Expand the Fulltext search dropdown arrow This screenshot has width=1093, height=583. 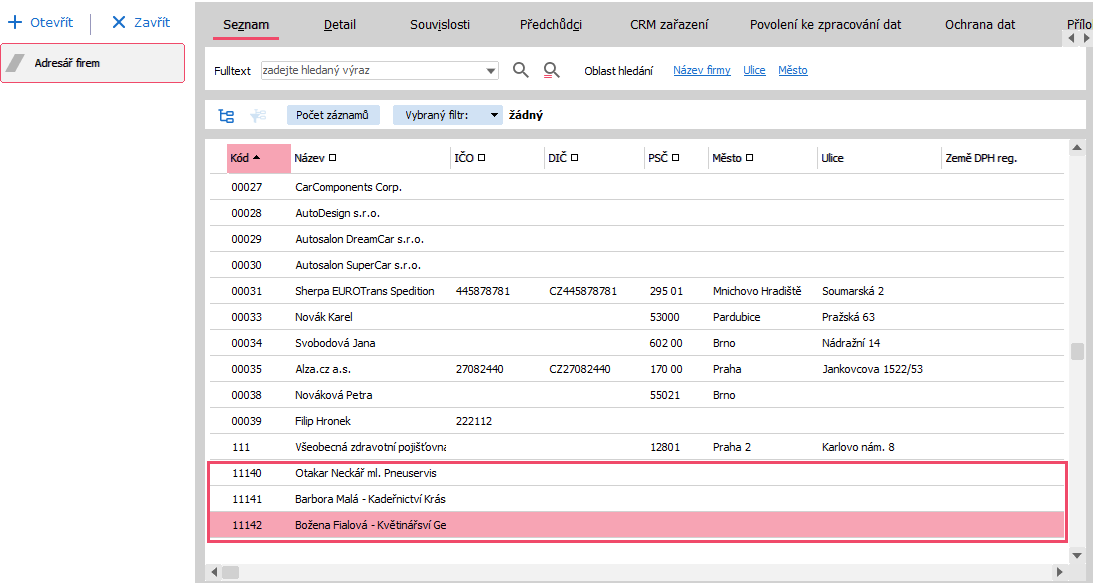click(x=491, y=71)
